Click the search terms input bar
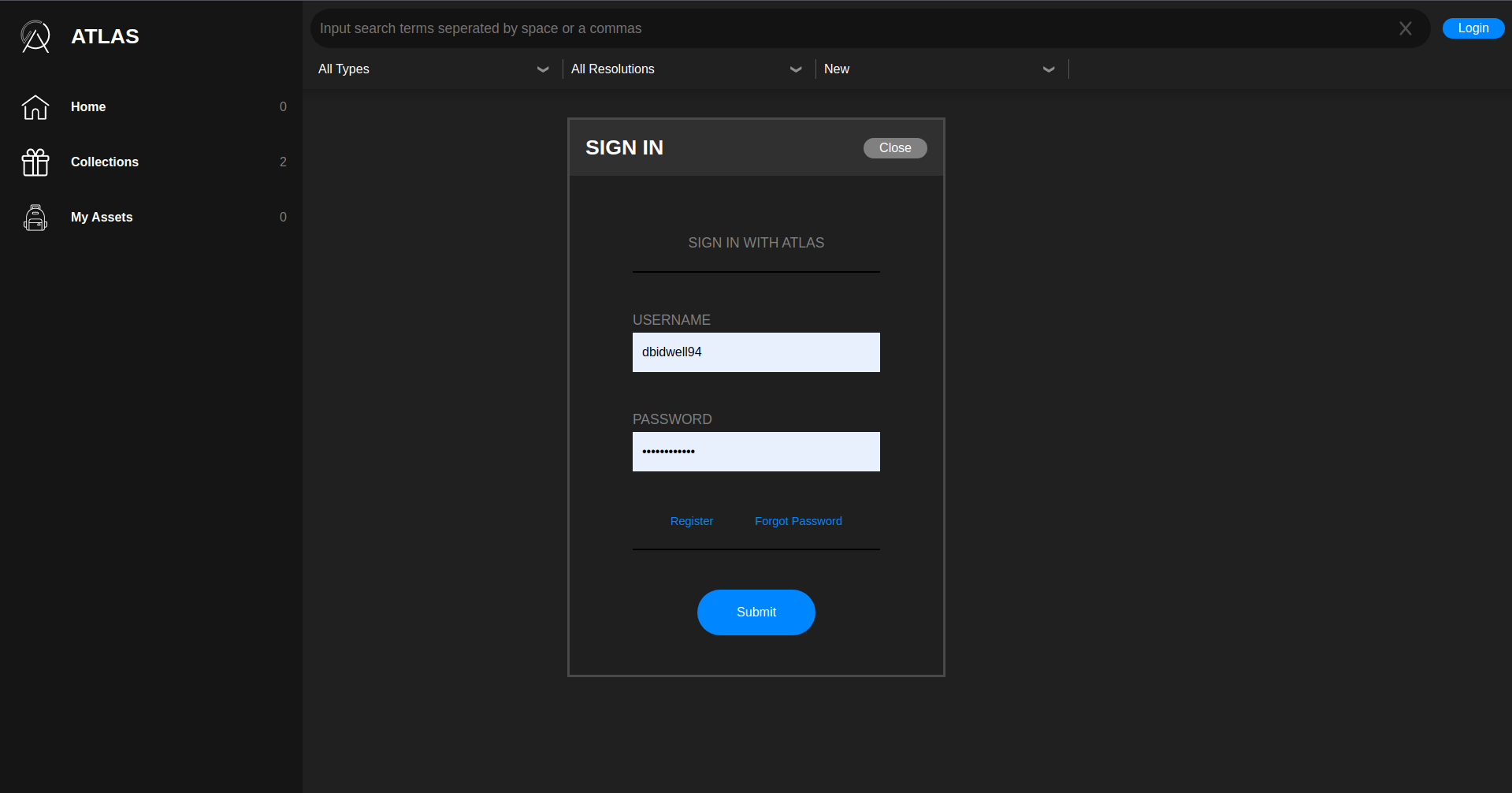The height and width of the screenshot is (793, 1512). [x=851, y=28]
